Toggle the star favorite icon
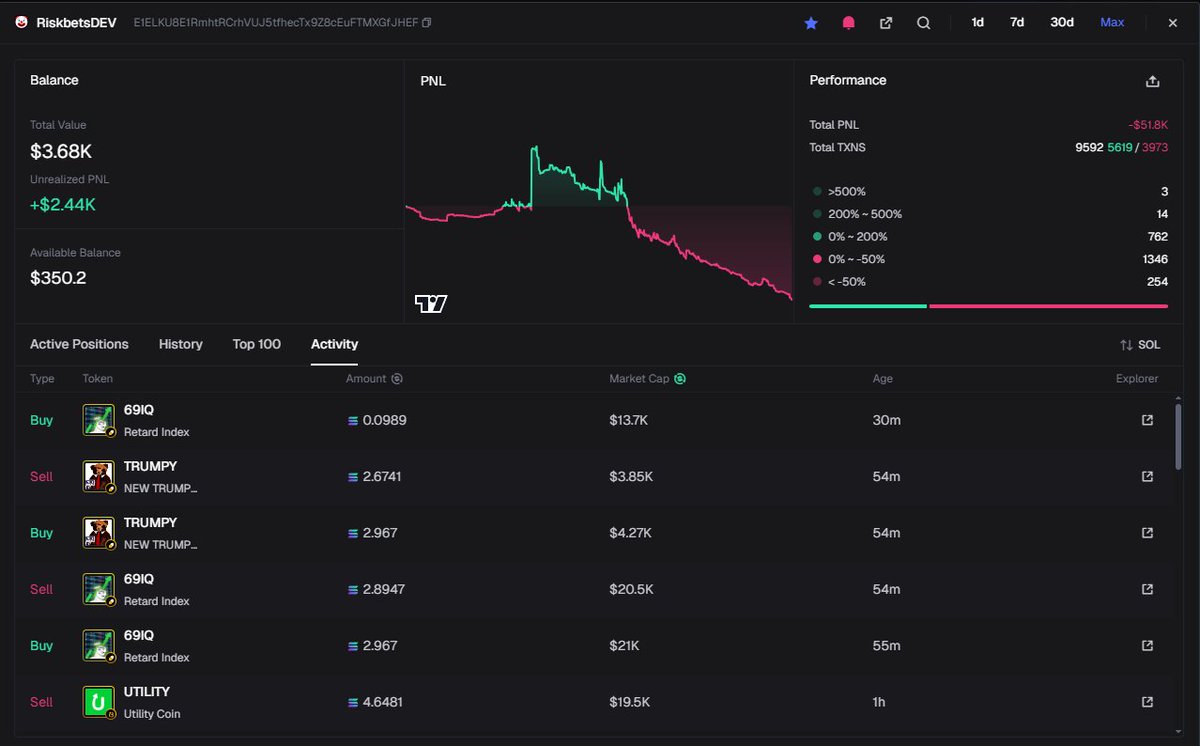 pos(811,22)
